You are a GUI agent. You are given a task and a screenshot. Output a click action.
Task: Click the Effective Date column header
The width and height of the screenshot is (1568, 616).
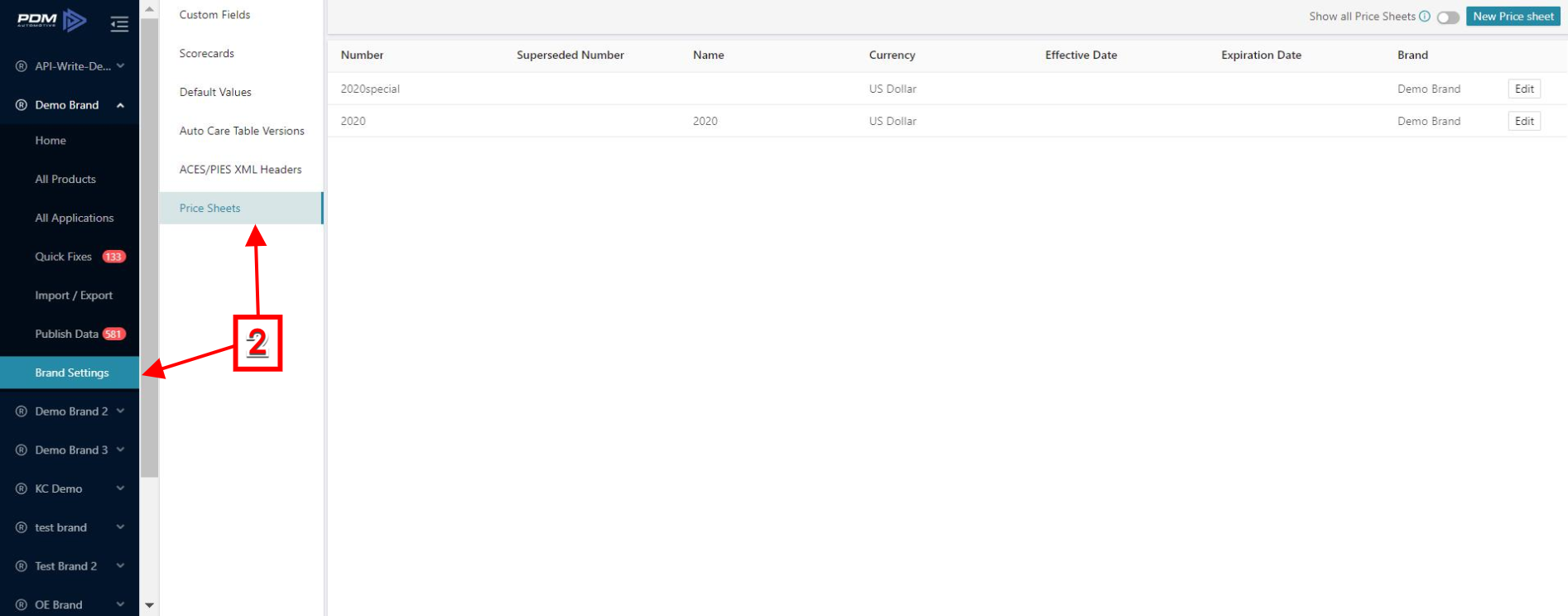[x=1081, y=55]
